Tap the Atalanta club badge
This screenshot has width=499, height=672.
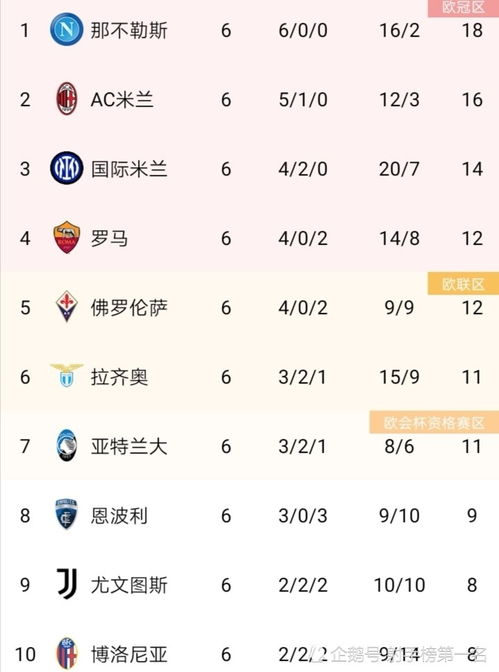pyautogui.click(x=66, y=445)
